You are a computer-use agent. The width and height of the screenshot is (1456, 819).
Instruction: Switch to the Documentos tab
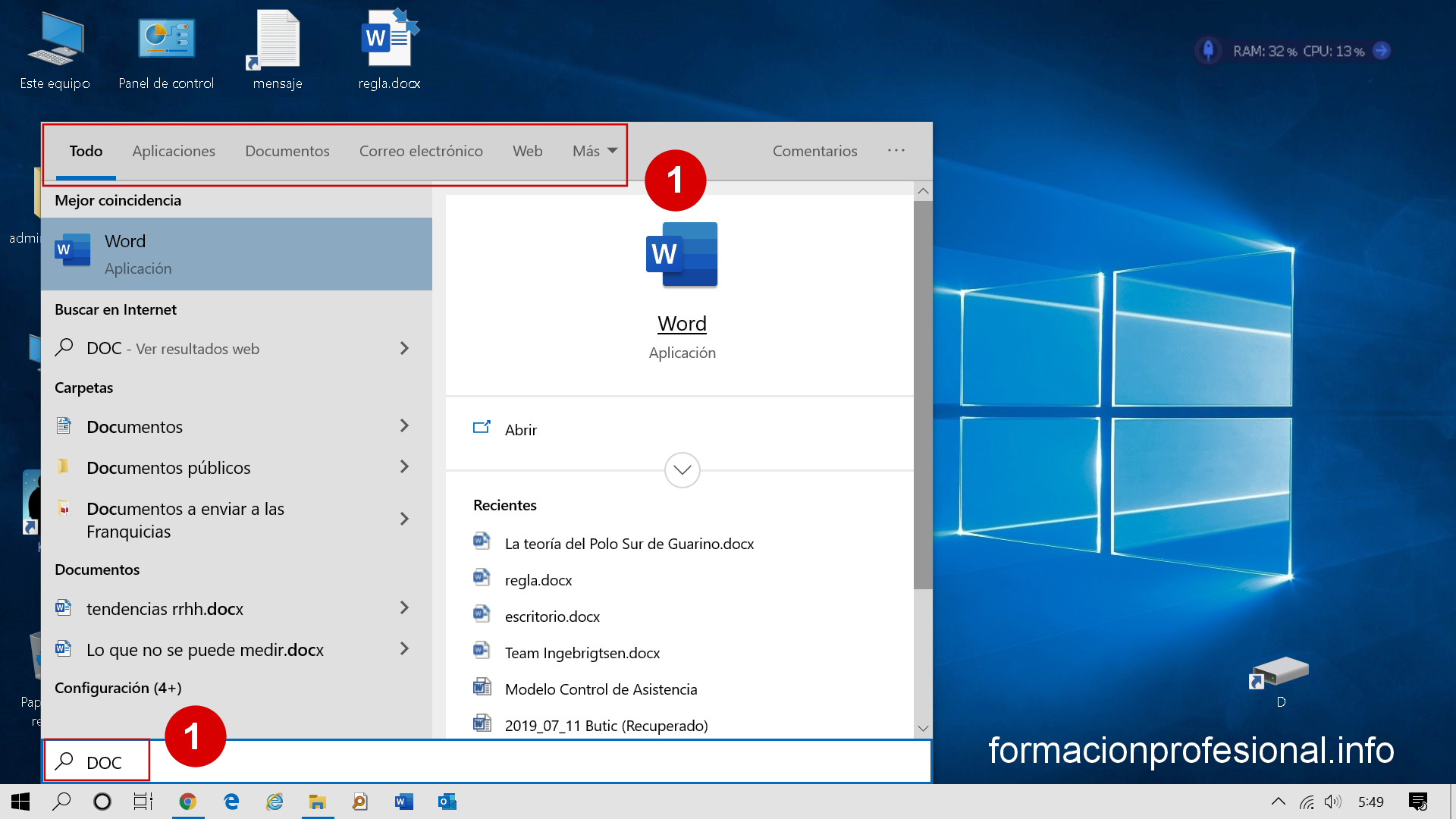(287, 151)
